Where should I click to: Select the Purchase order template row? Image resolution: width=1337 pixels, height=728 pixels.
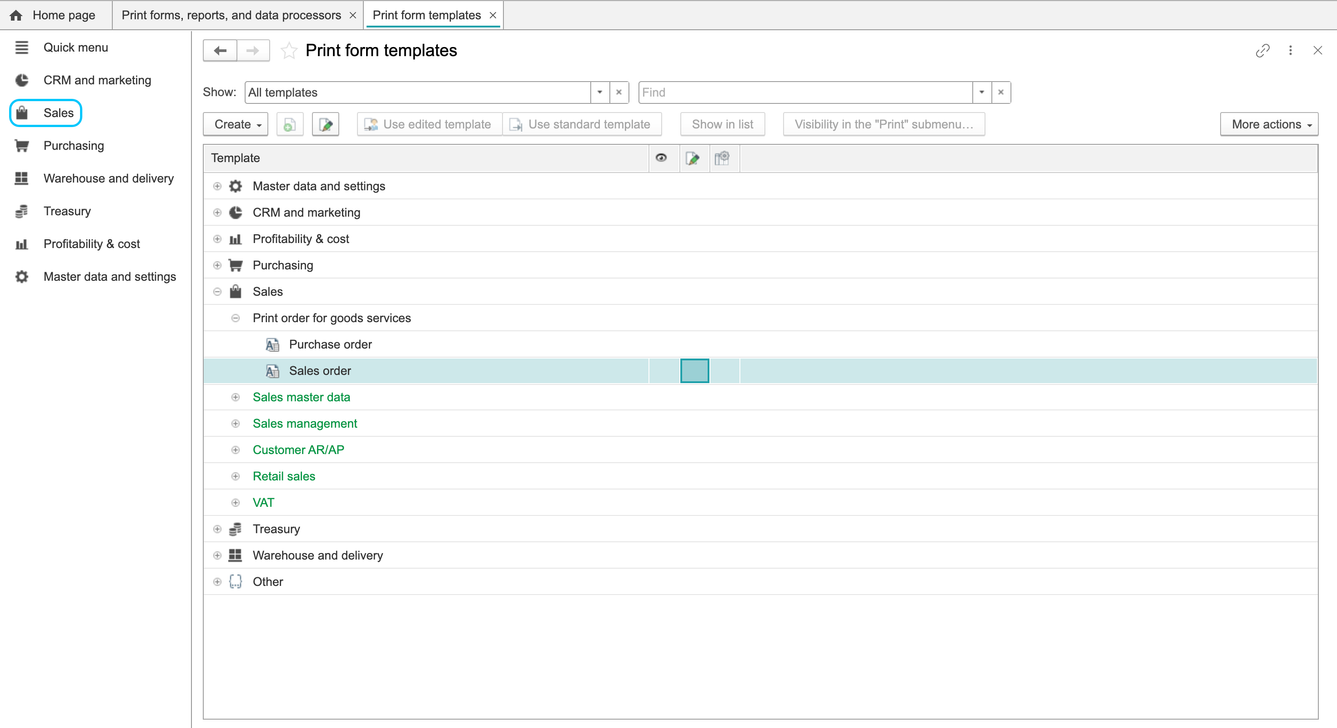pyautogui.click(x=760, y=344)
